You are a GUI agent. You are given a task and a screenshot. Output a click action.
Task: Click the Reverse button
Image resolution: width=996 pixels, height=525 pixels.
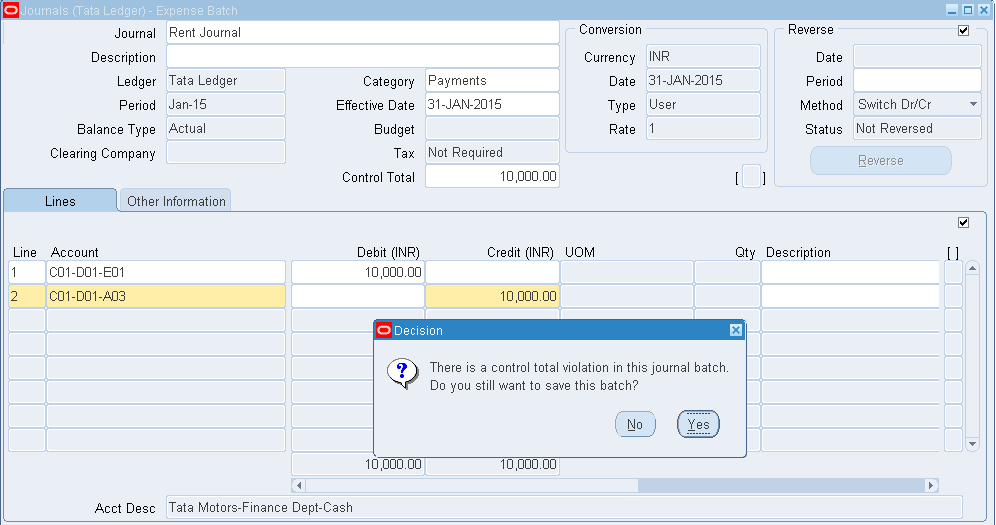(x=880, y=161)
